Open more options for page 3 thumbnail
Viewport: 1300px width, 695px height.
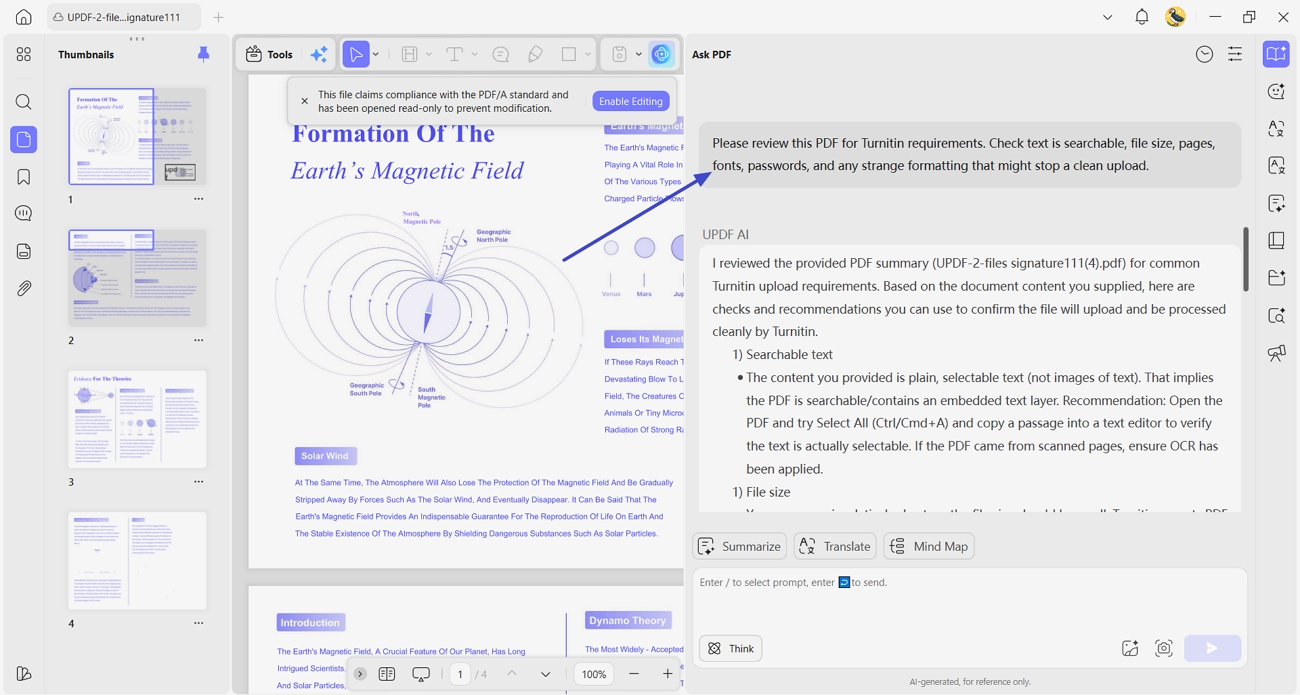click(198, 482)
